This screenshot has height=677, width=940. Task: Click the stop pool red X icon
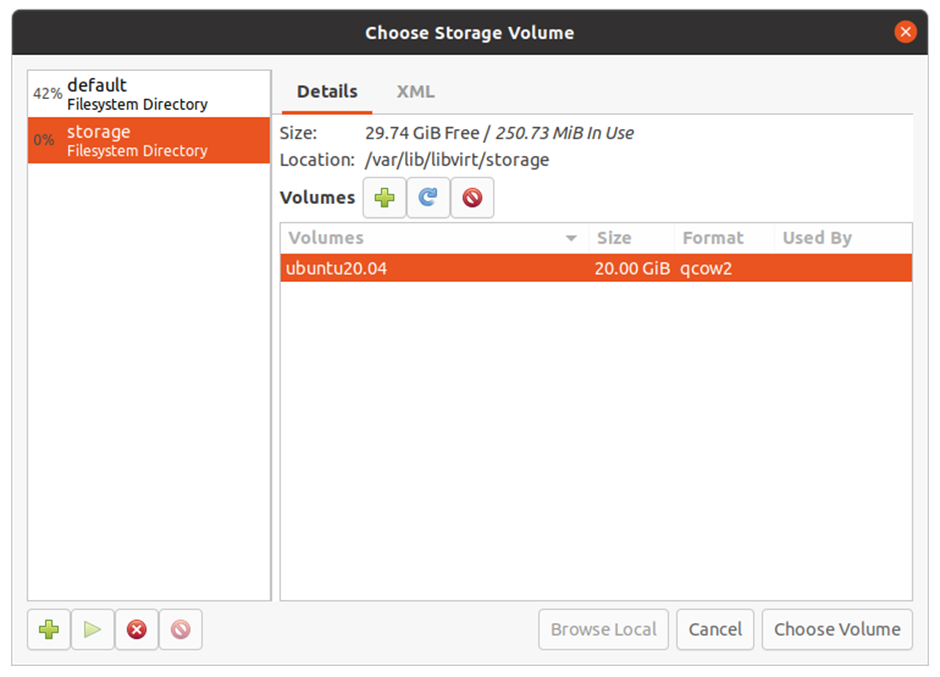point(137,630)
